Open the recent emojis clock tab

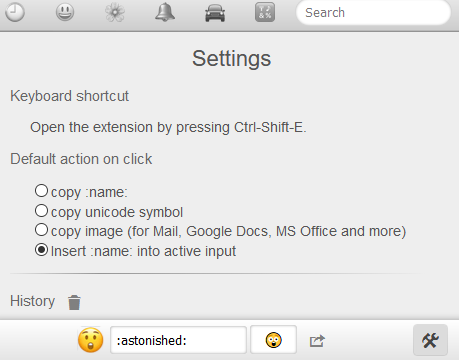tap(15, 12)
